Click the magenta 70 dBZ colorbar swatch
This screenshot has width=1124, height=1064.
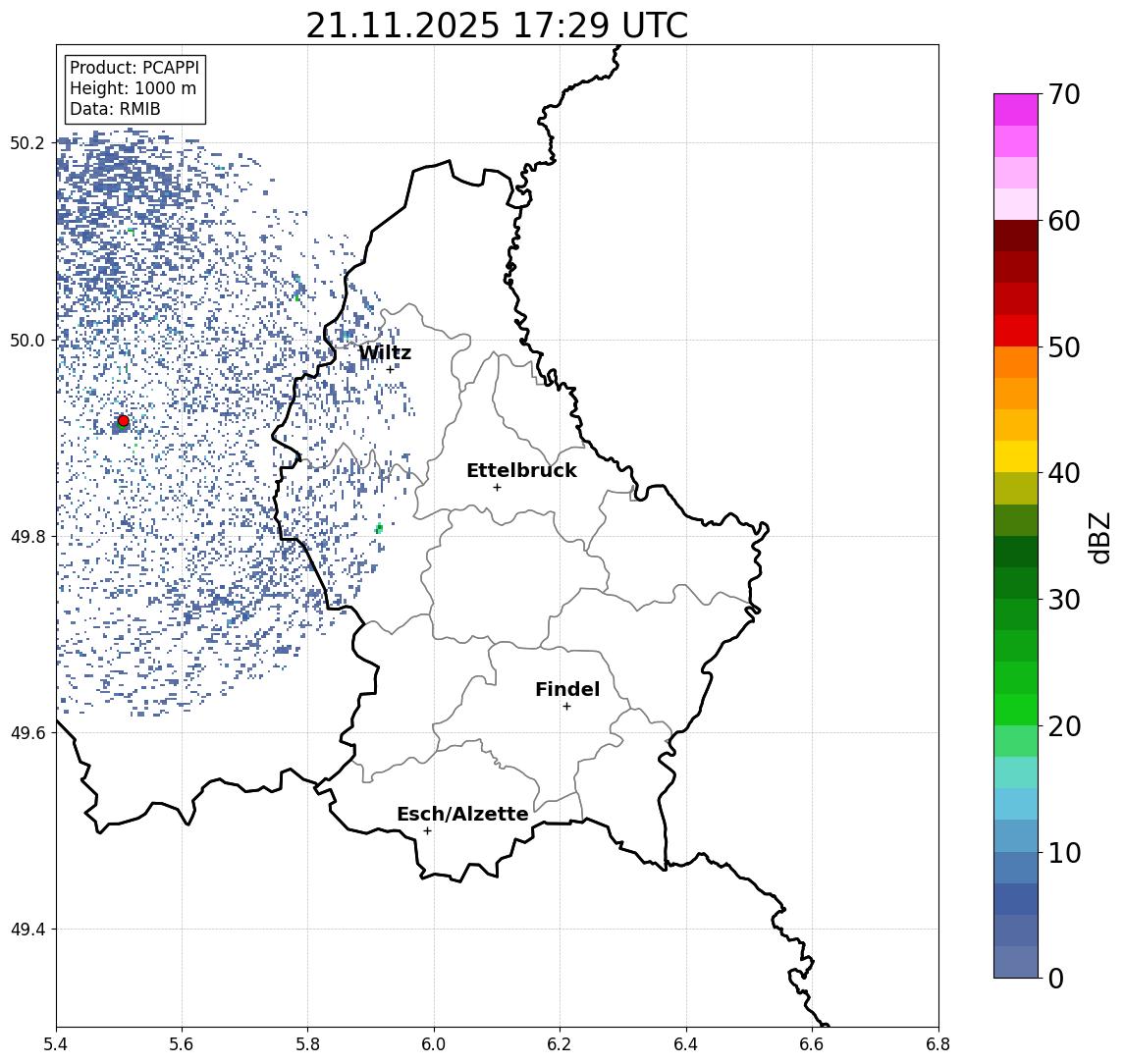pyautogui.click(x=1016, y=110)
